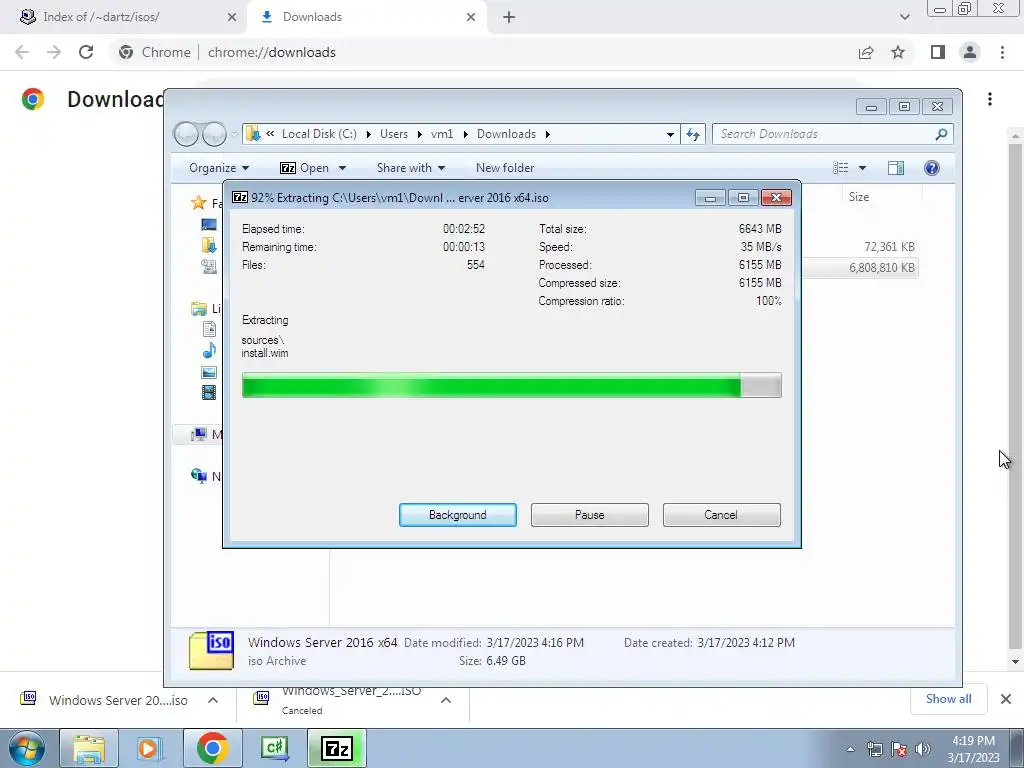Open Chrome three-dot main menu

(1002, 52)
